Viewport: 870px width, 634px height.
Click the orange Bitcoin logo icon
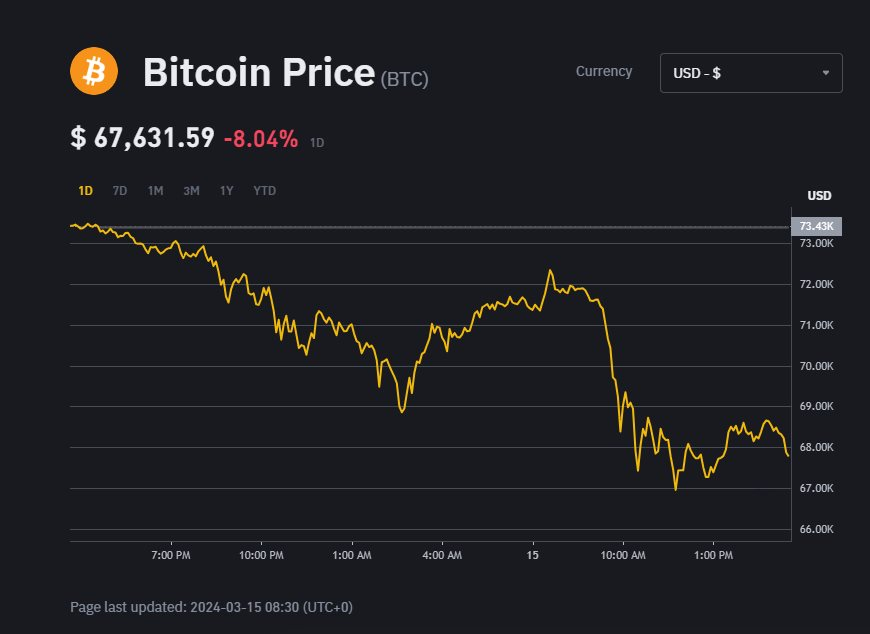coord(94,72)
